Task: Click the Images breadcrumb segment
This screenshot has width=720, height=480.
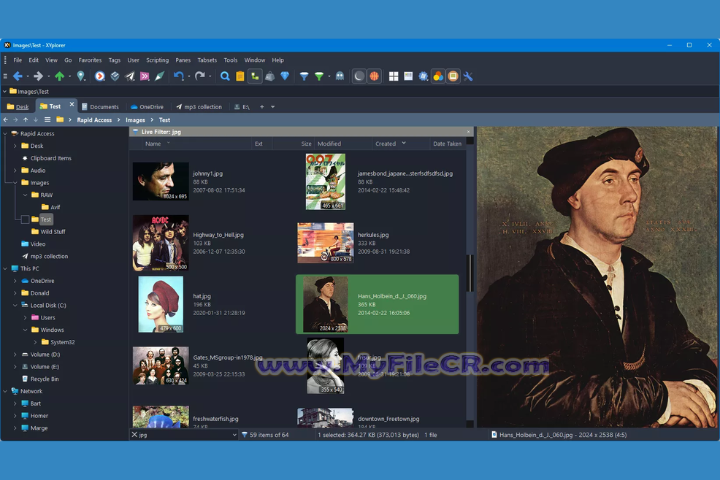Action: [135, 120]
